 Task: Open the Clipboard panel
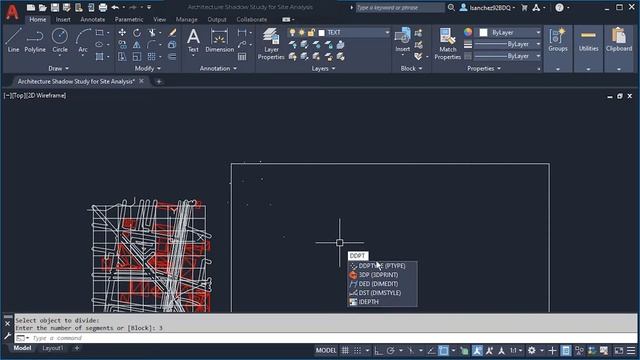click(619, 48)
